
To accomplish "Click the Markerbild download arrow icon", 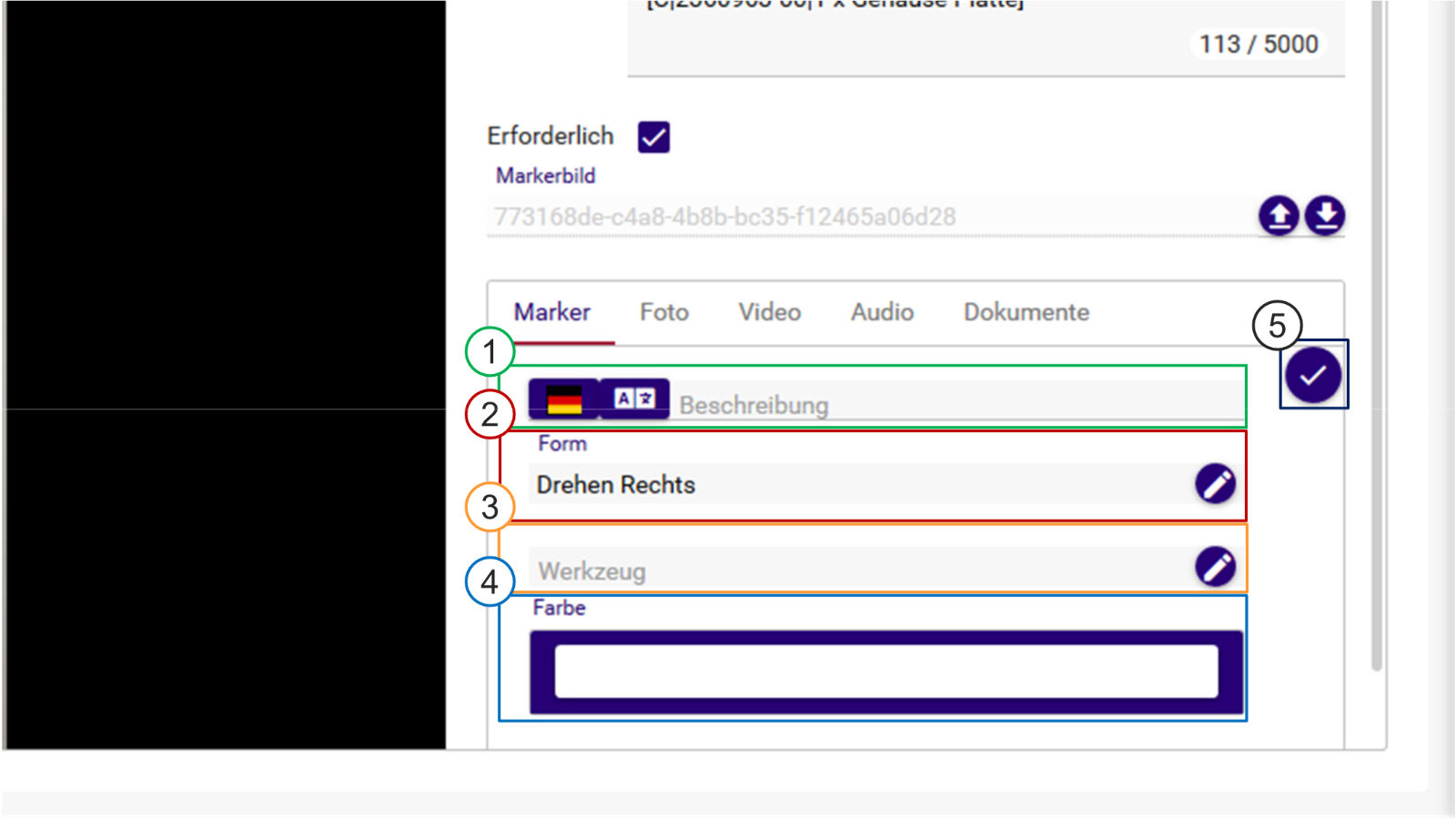I will pyautogui.click(x=1325, y=217).
